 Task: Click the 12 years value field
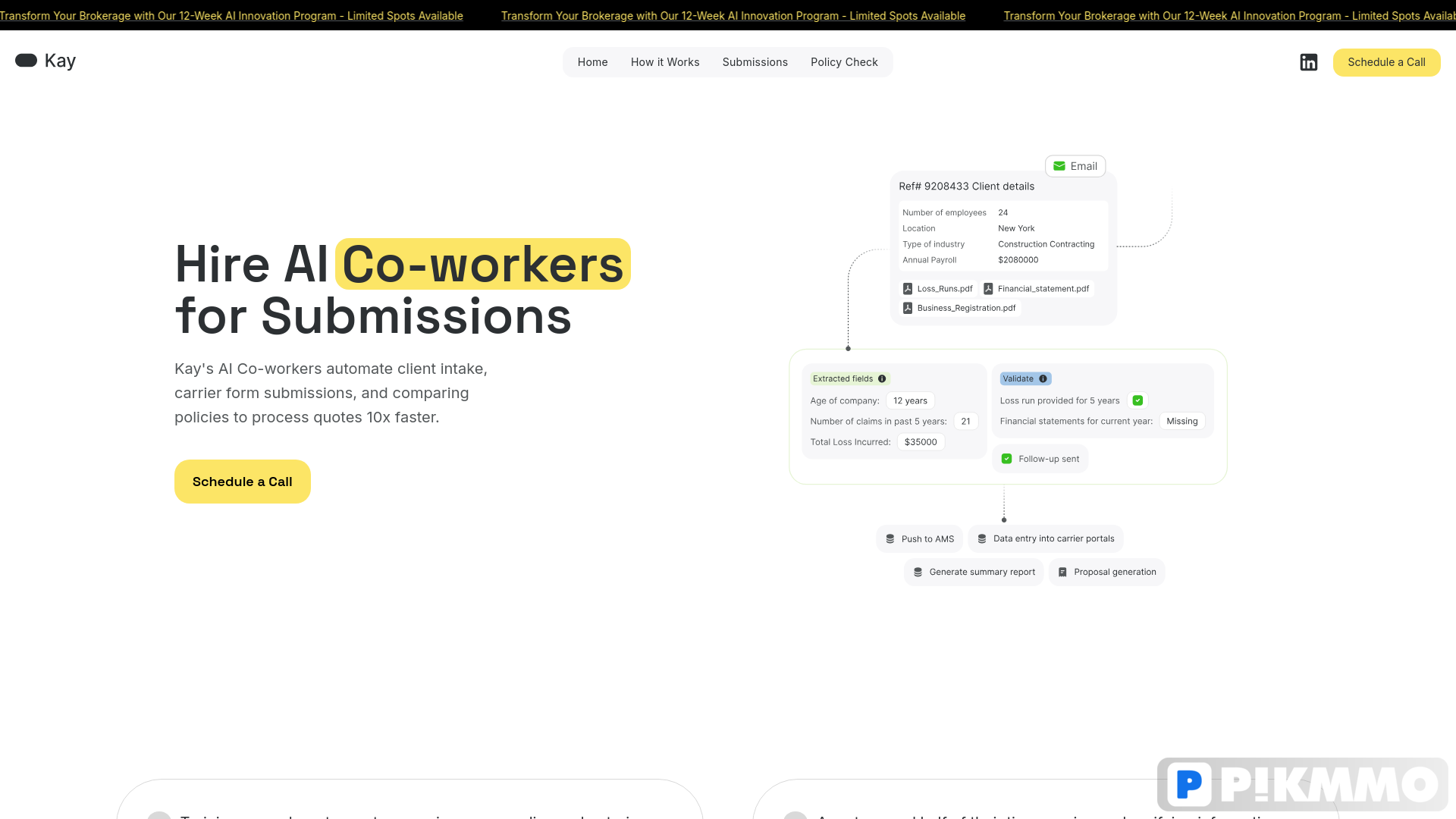910,400
